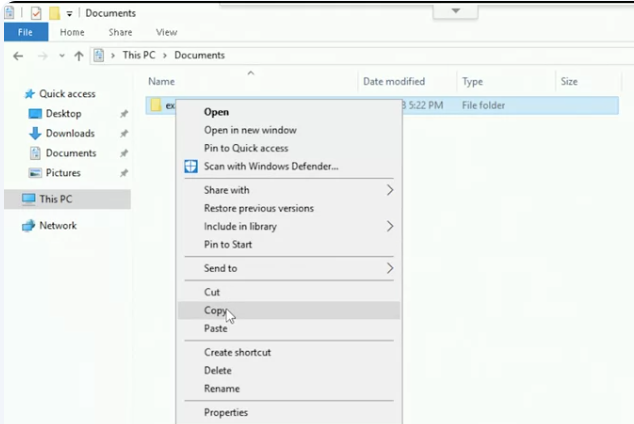Click the pin icon next to Pictures
634x424 pixels.
(124, 173)
